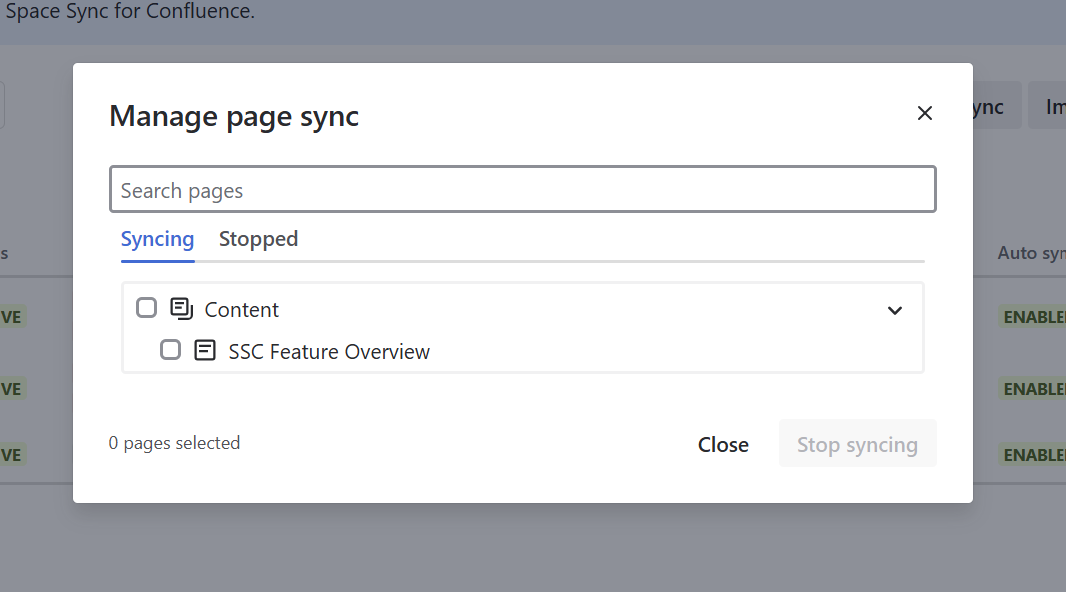Click the Content pages stack icon
The image size is (1066, 592).
pos(182,309)
